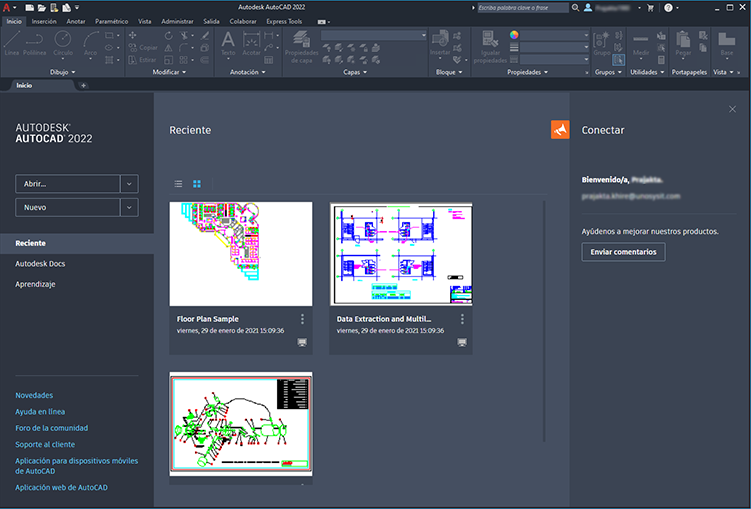Click the Insertar block icon

[440, 44]
